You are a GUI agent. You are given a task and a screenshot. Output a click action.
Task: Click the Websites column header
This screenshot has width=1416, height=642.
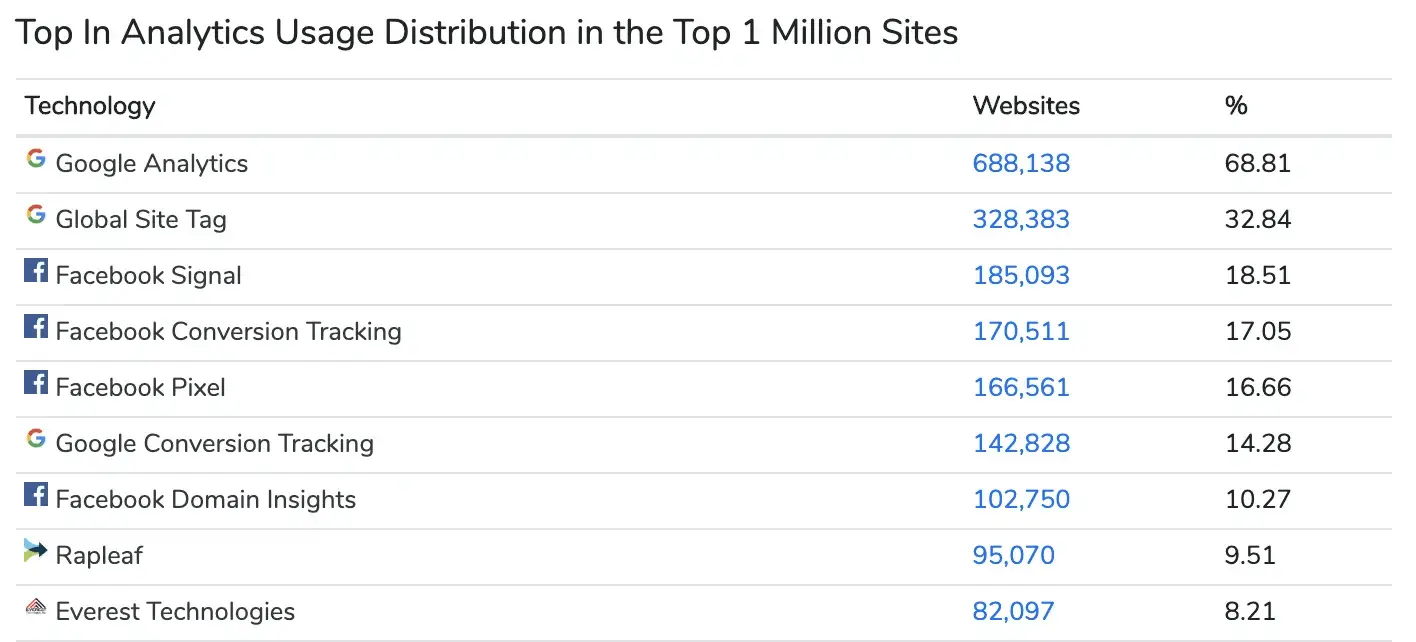coord(1026,105)
